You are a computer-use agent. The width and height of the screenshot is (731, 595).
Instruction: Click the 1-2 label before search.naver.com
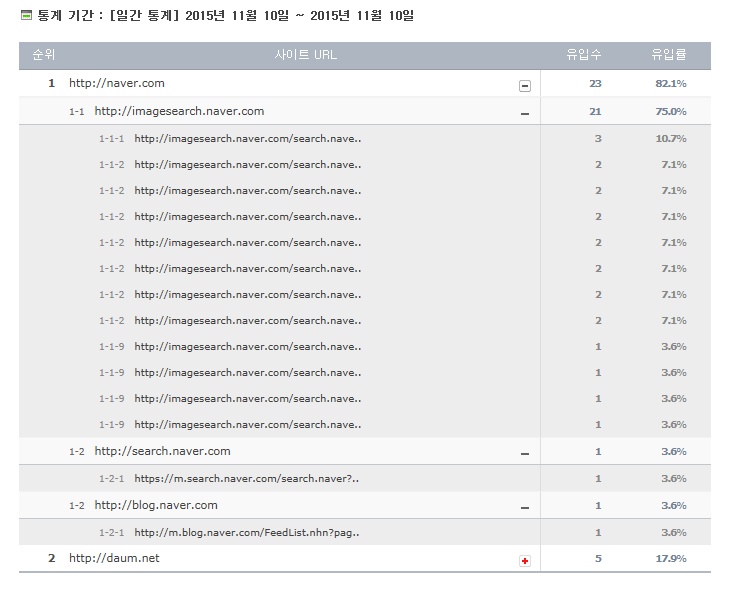coord(76,452)
